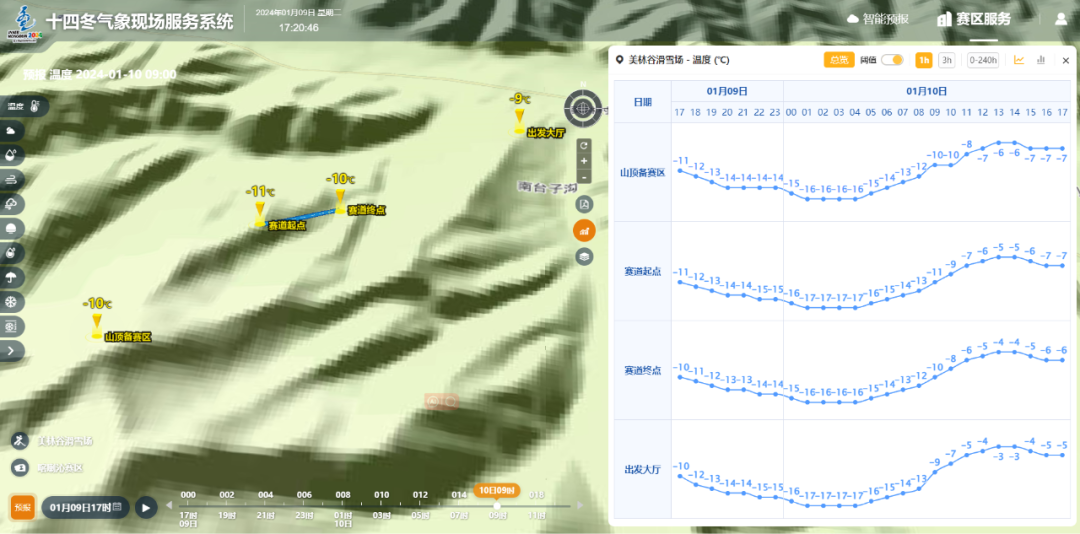
Task: Click the timeline slider handle at 10日09时
Action: point(497,505)
